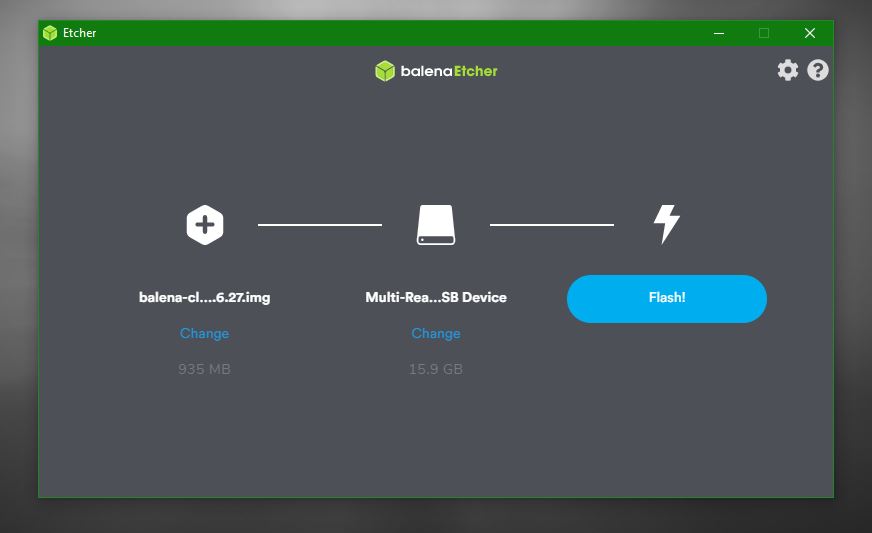Change the Multi-Rea...SB Device drive
872x533 pixels.
436,333
